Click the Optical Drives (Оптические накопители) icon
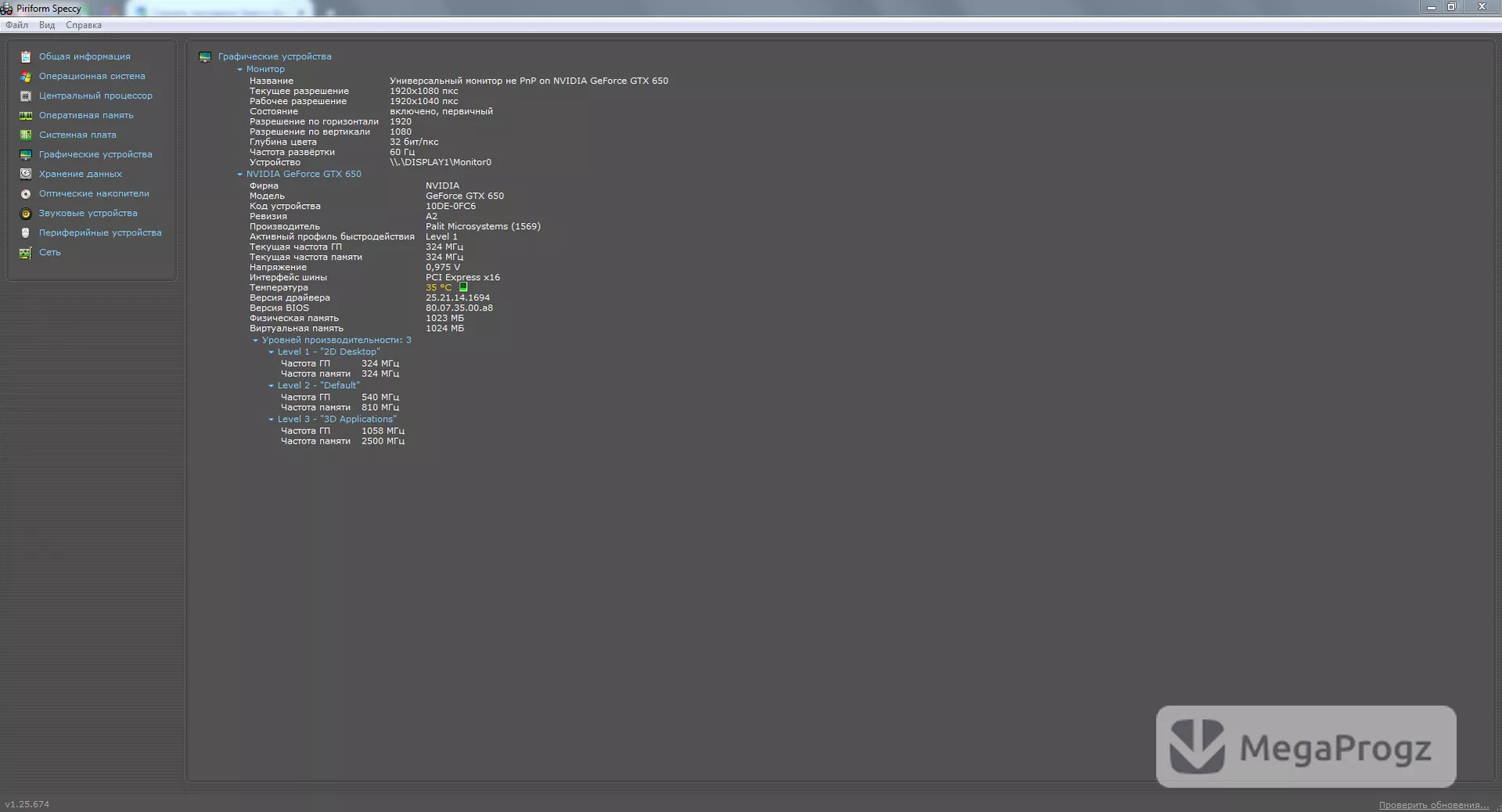The width and height of the screenshot is (1502, 812). pos(26,193)
